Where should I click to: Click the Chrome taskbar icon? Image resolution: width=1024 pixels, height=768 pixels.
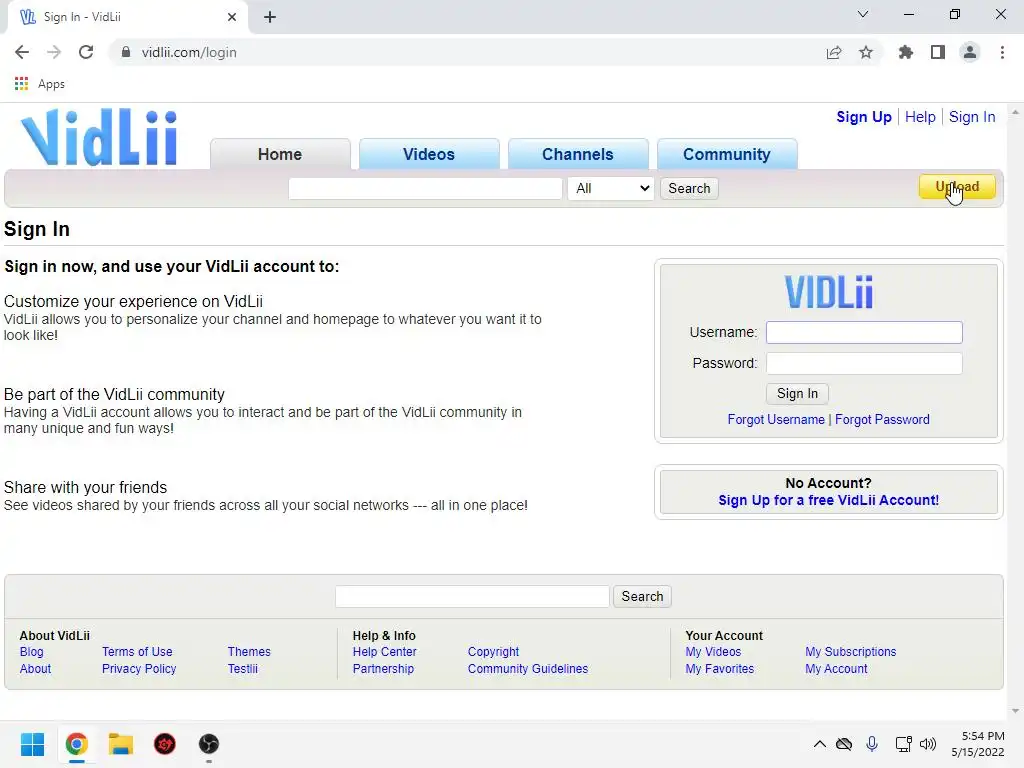pos(76,744)
